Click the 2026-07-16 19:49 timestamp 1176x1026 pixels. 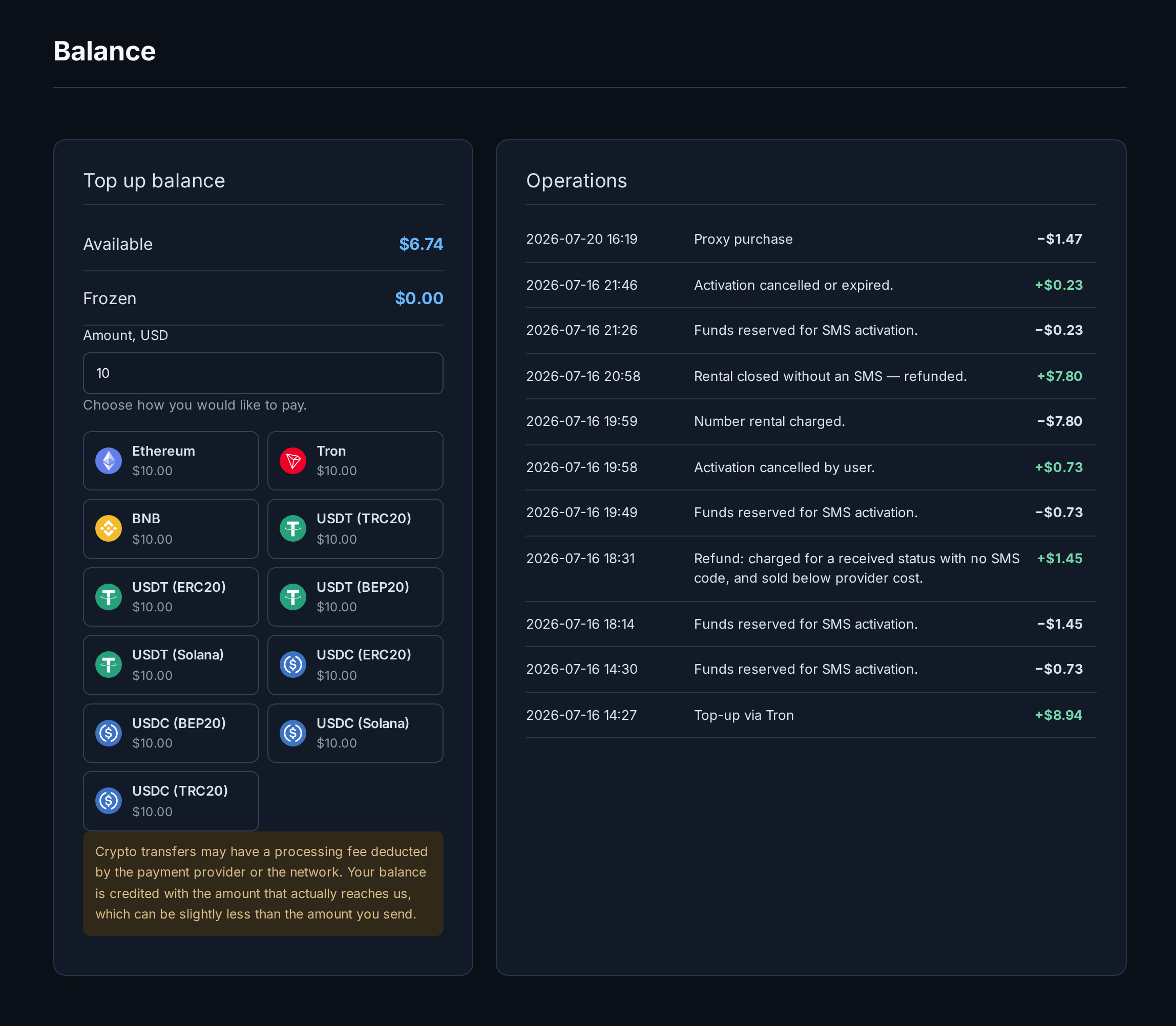coord(581,513)
